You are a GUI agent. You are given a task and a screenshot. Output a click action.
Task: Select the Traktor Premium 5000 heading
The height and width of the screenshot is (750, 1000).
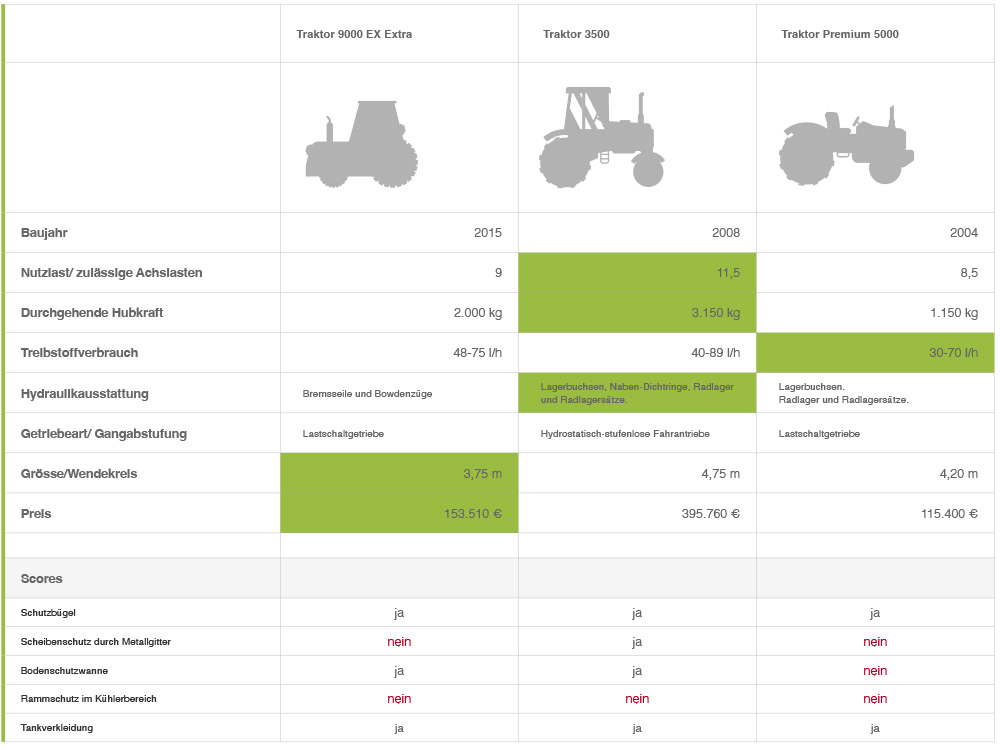(x=840, y=34)
